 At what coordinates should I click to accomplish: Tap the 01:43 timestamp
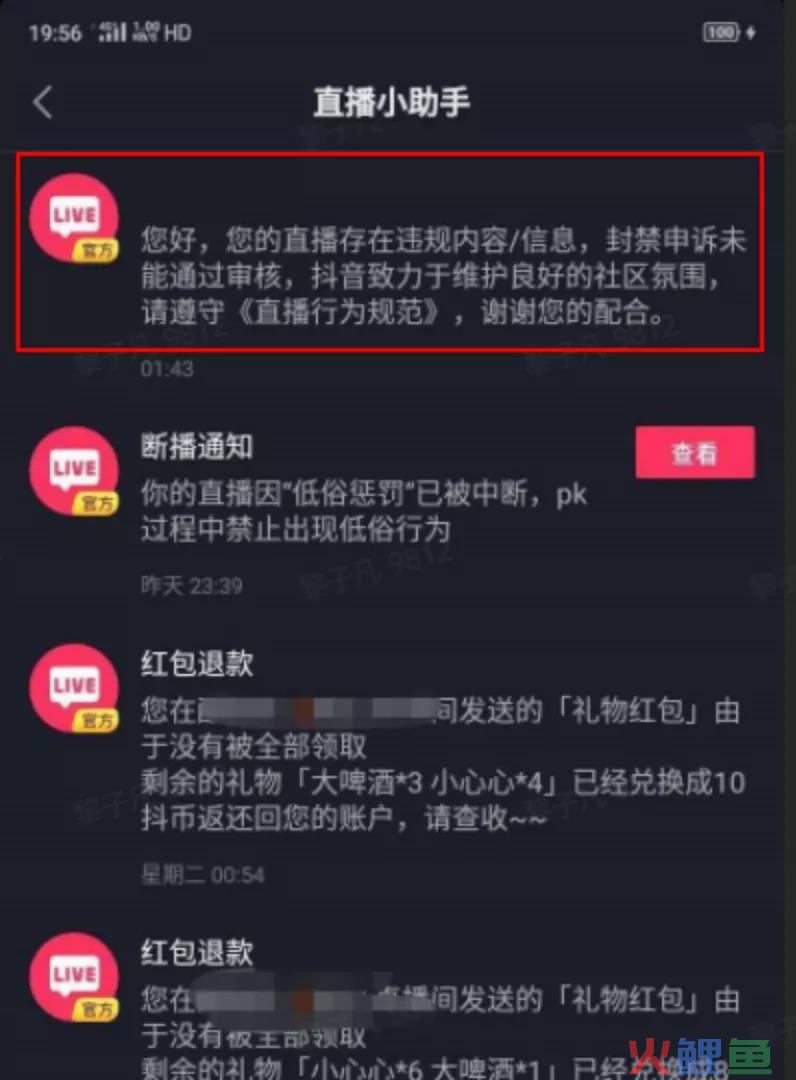click(167, 369)
